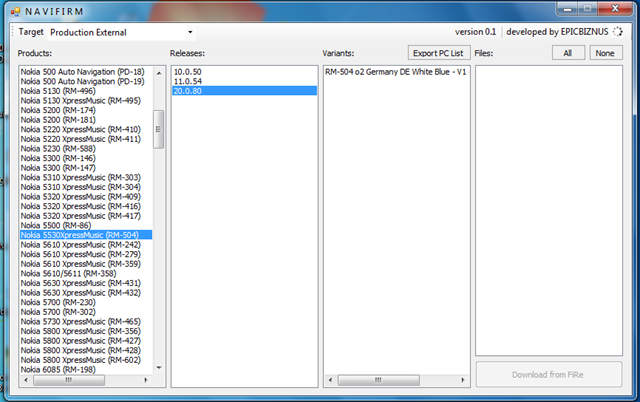
Task: Click Download from FiRe button
Action: click(x=549, y=374)
